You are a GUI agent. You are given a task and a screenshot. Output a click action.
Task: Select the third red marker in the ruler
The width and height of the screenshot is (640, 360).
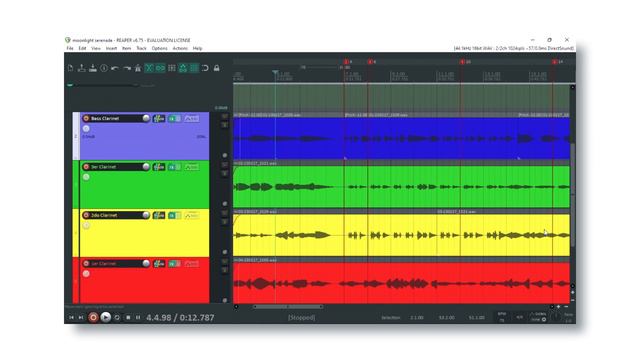click(462, 62)
